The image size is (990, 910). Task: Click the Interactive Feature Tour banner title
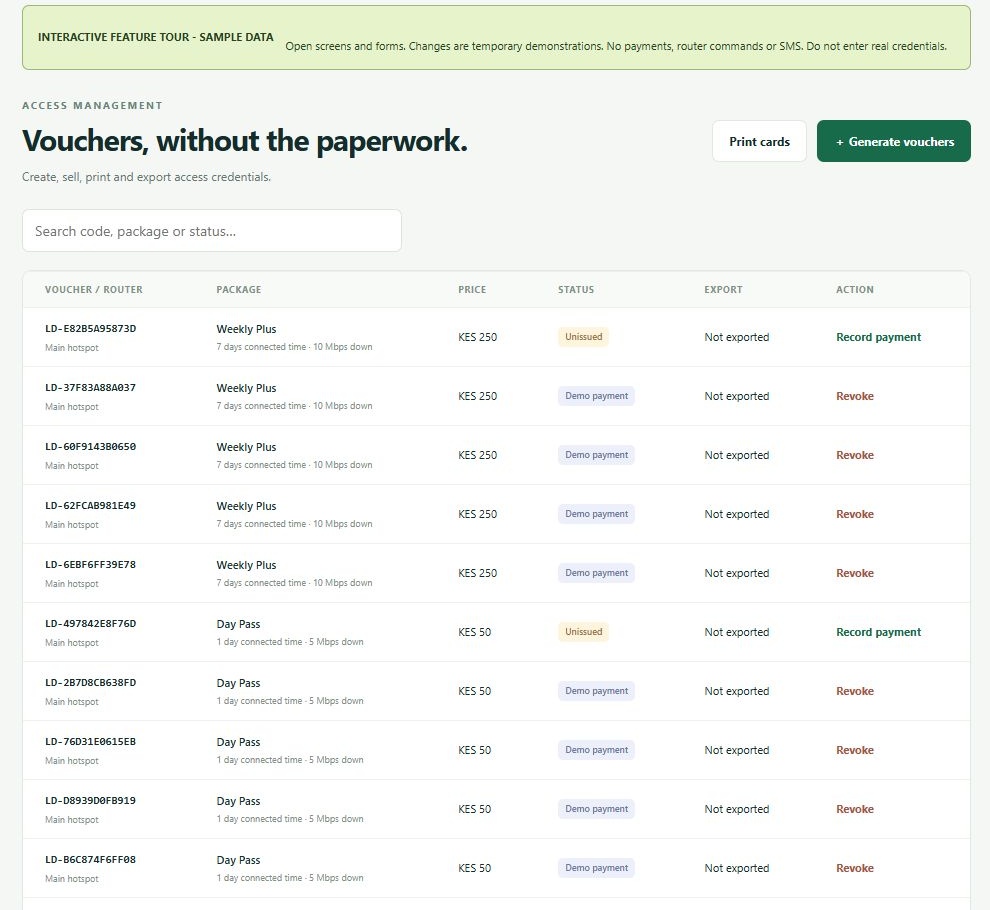pyautogui.click(x=155, y=37)
